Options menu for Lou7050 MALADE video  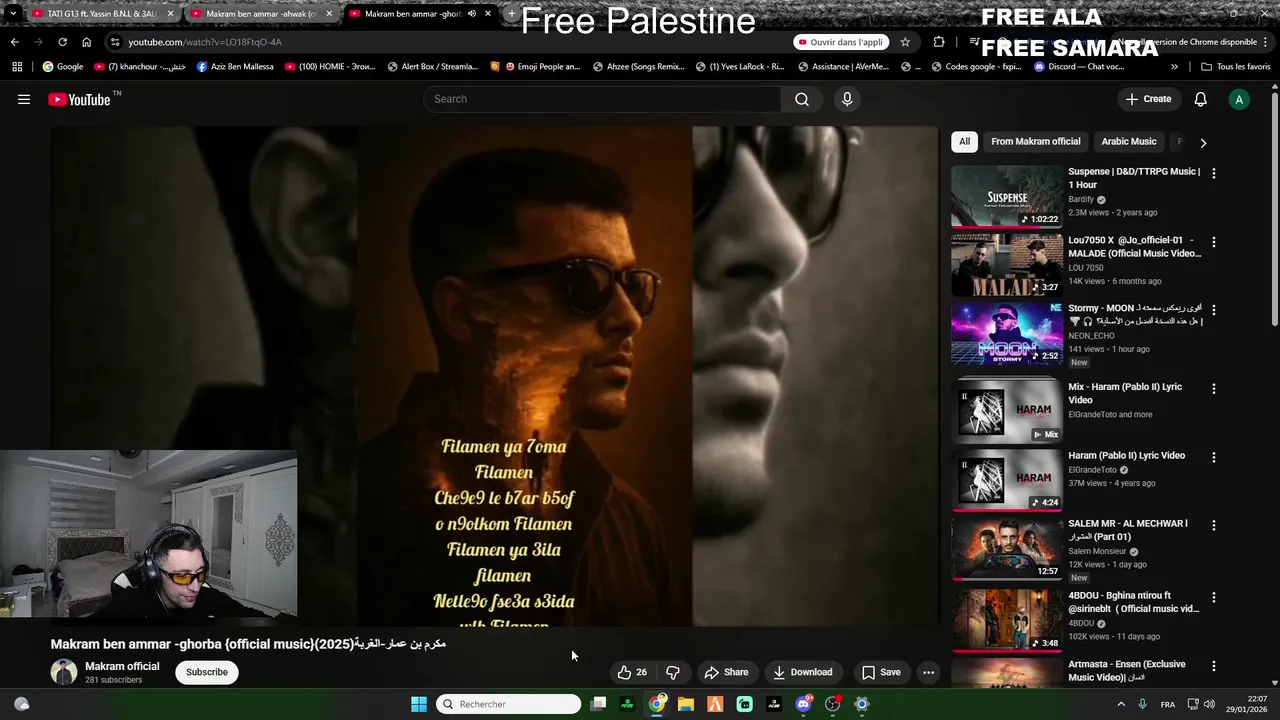(x=1214, y=242)
